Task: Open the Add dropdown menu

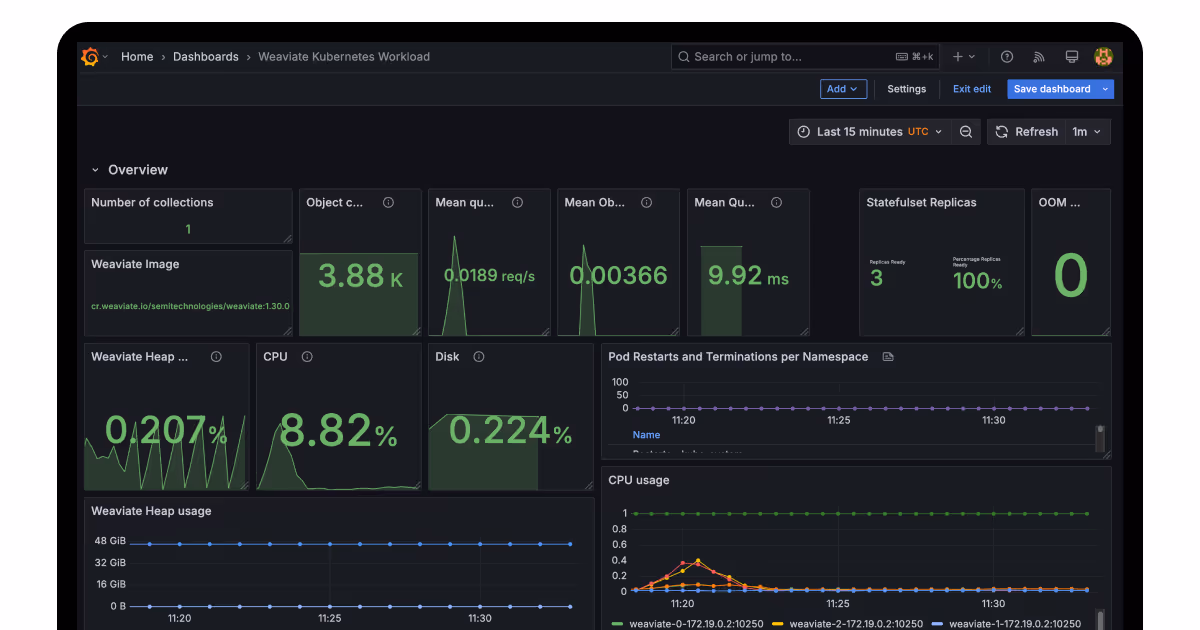Action: pos(842,89)
